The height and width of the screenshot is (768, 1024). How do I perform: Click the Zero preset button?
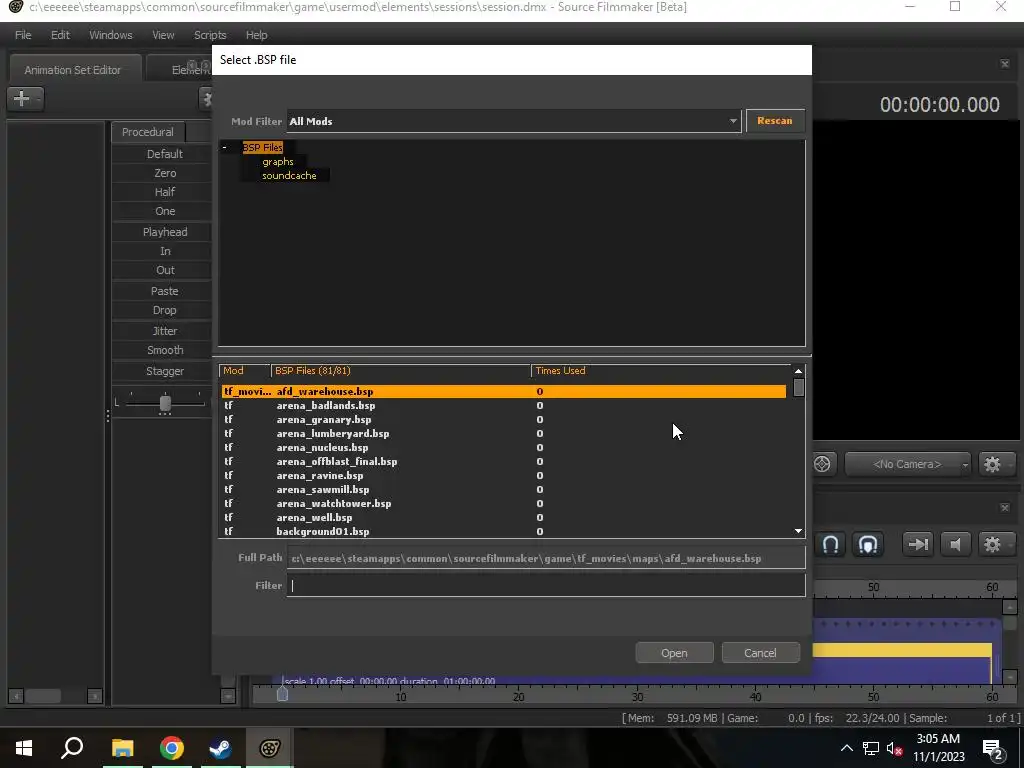tap(165, 173)
